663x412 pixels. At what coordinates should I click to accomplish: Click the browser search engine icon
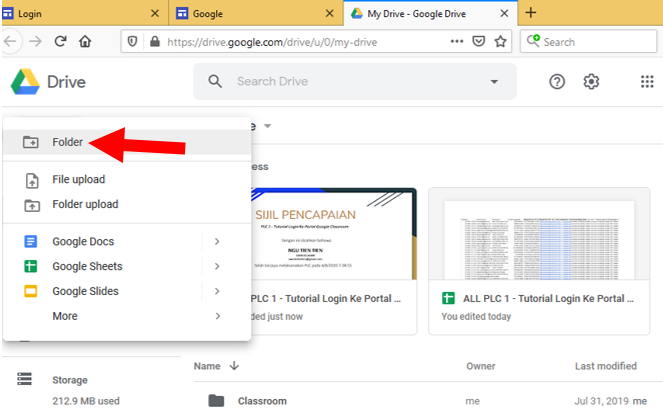533,41
